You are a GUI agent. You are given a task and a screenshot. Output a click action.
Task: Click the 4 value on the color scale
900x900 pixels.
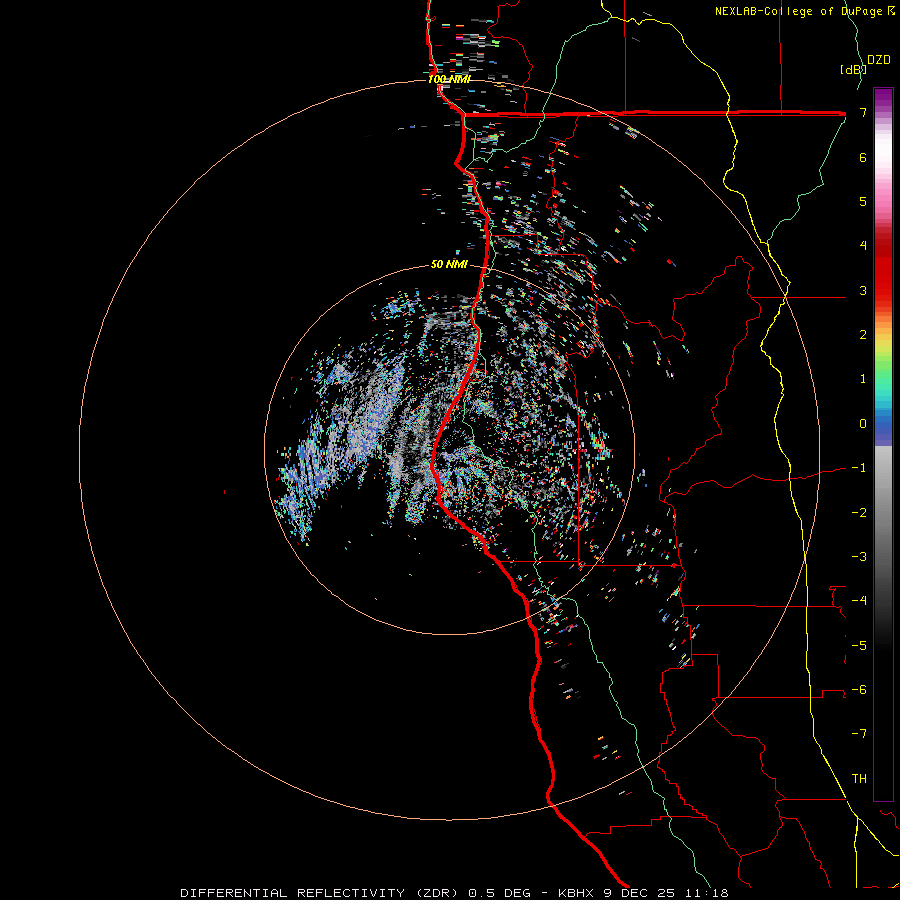(x=863, y=246)
